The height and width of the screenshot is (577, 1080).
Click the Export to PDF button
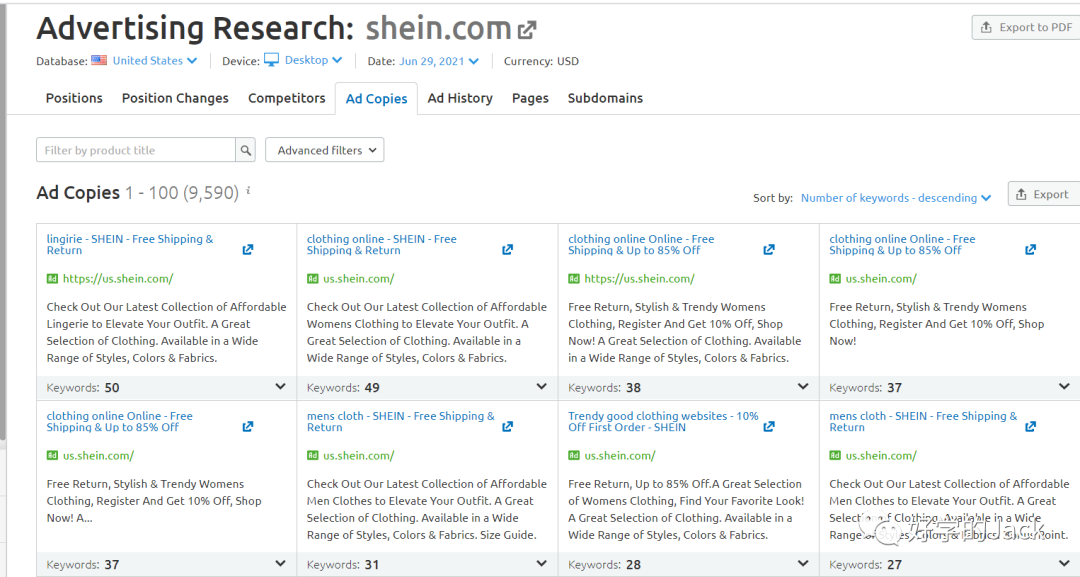[x=1026, y=28]
